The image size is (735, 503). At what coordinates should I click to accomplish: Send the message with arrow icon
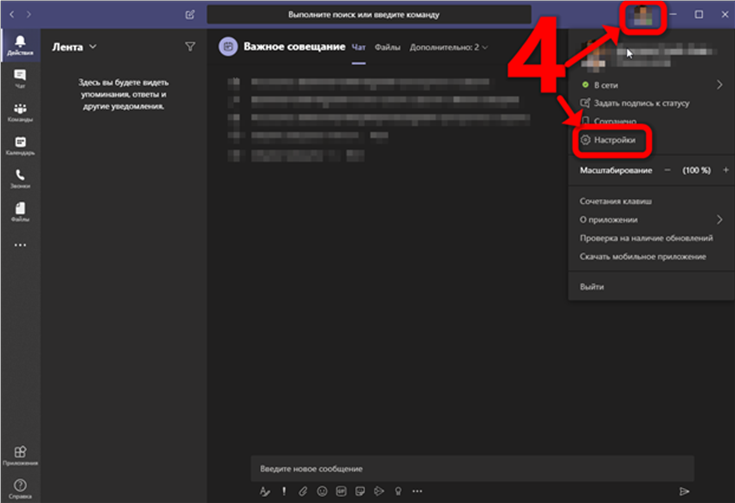tap(684, 491)
